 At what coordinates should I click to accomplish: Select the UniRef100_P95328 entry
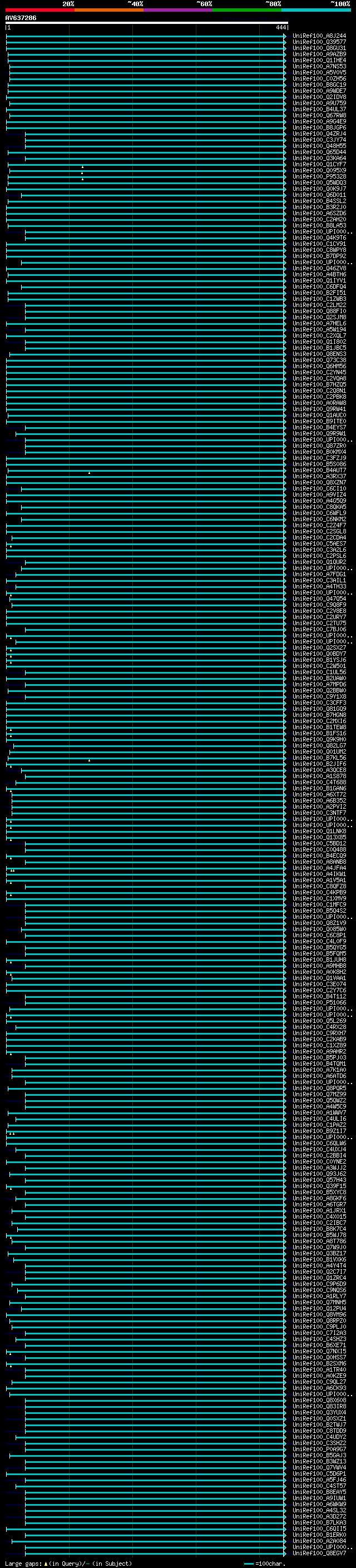[x=319, y=176]
